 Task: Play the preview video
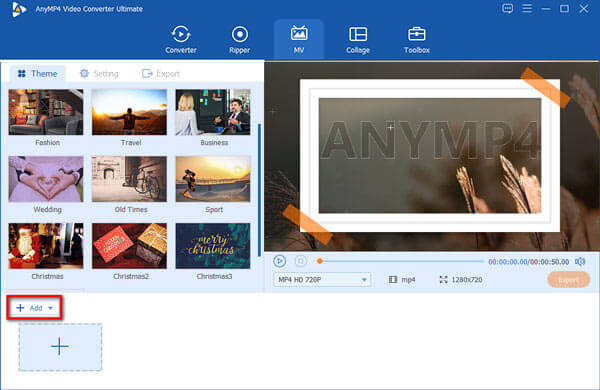tap(280, 261)
